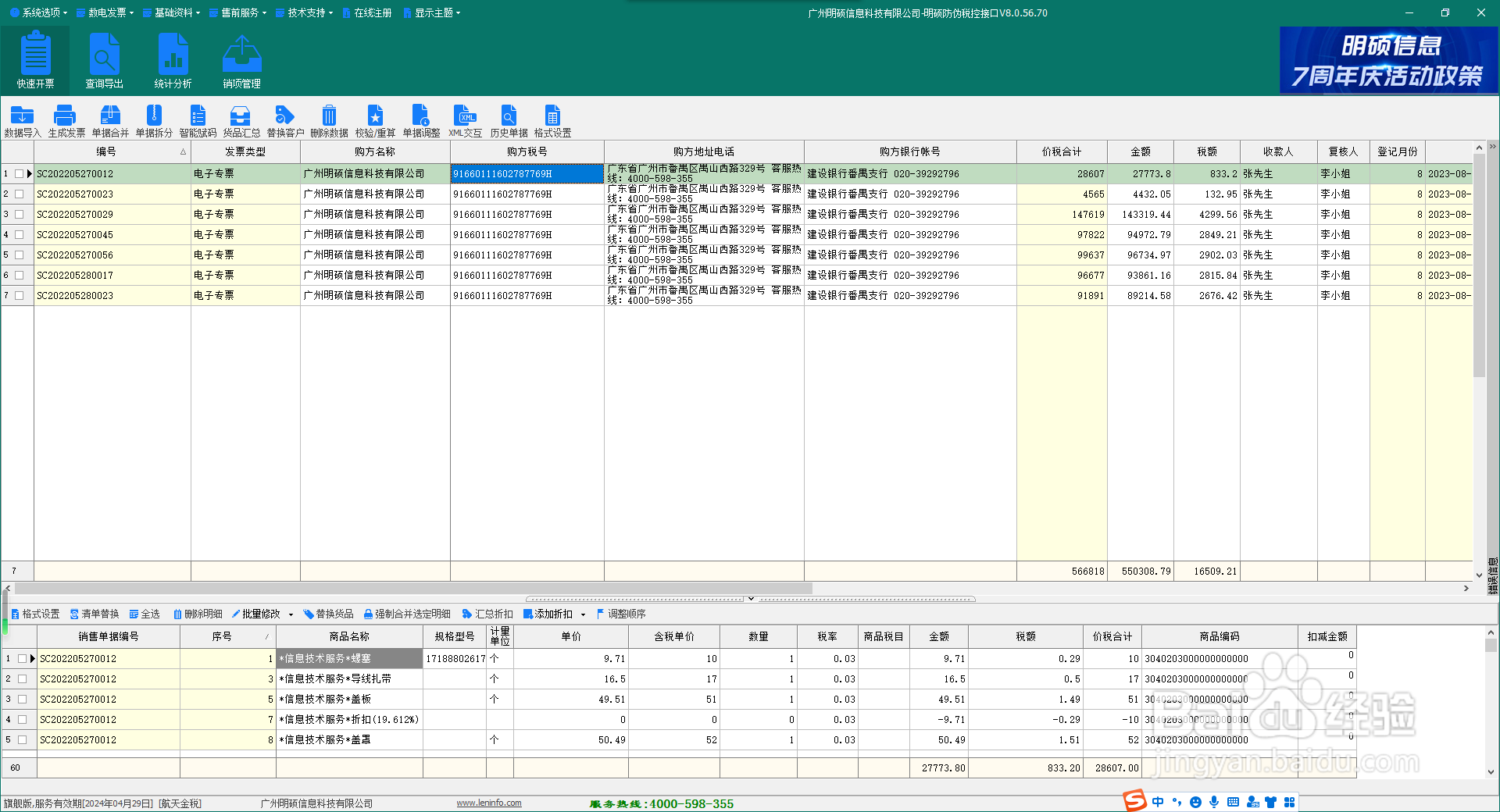
Task: Click 全选 select all in detail toolbar
Action: pos(145,614)
